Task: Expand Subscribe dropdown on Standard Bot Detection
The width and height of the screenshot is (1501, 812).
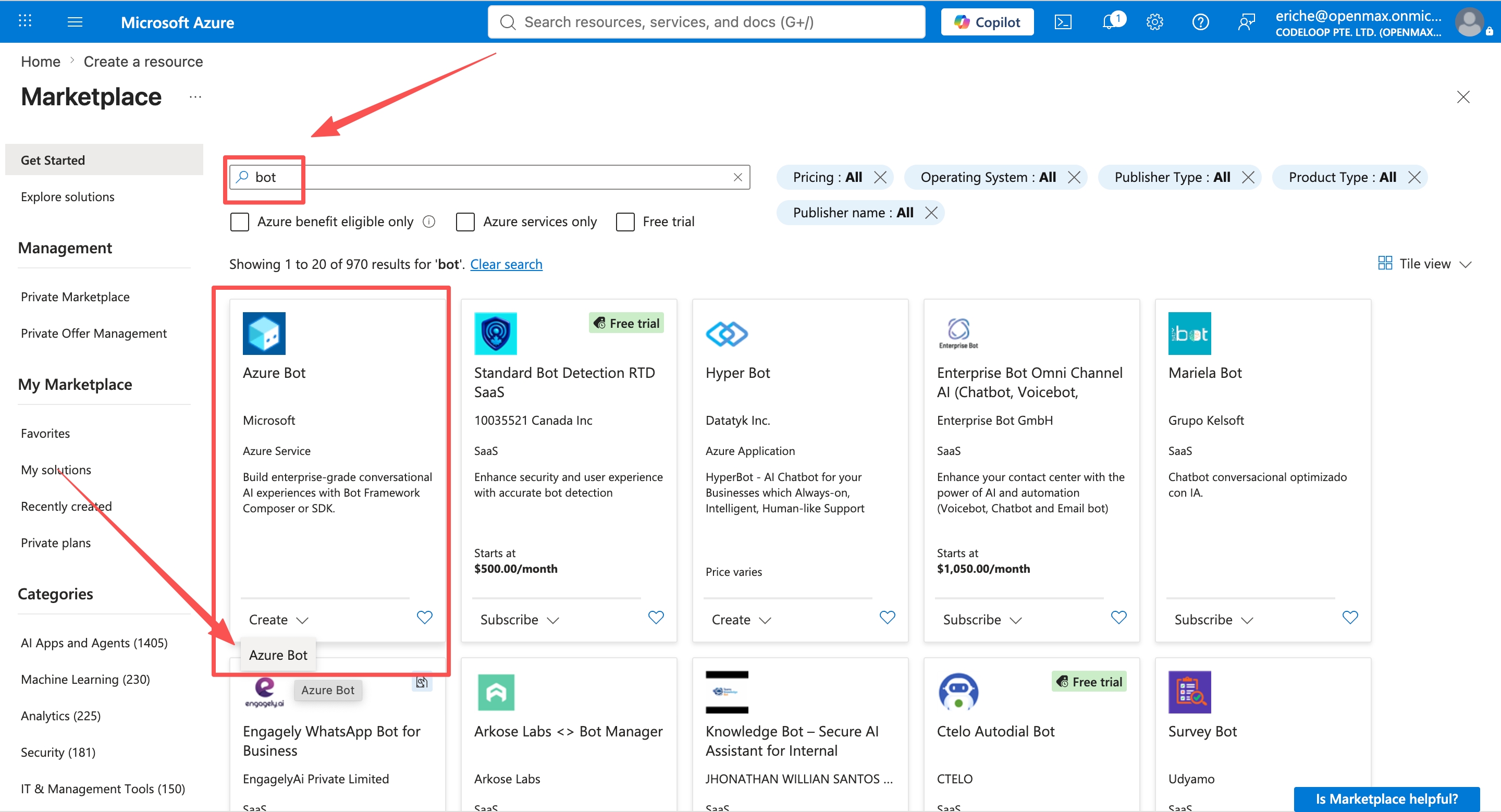Action: tap(519, 620)
